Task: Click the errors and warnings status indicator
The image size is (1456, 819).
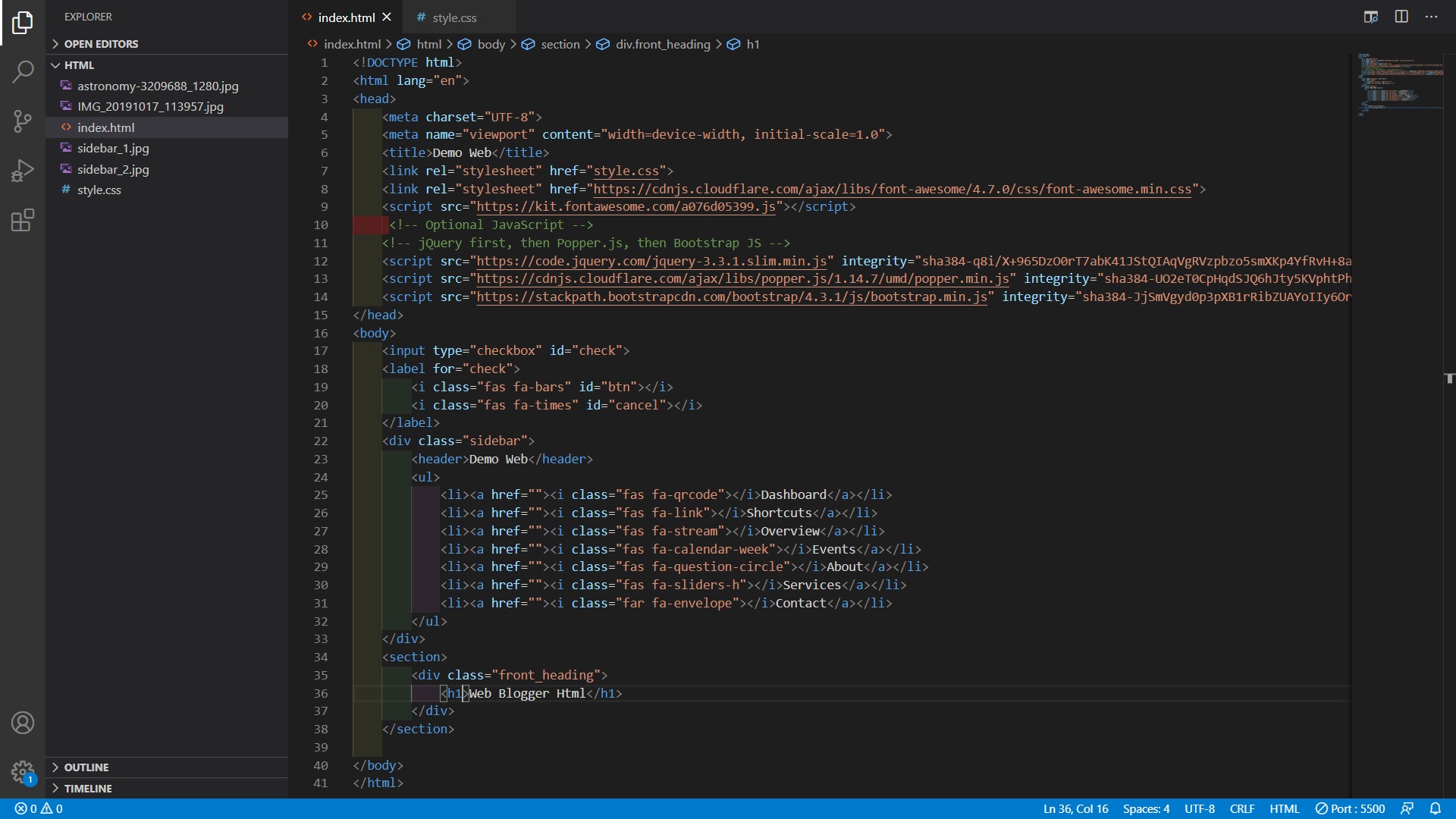Action: tap(39, 809)
